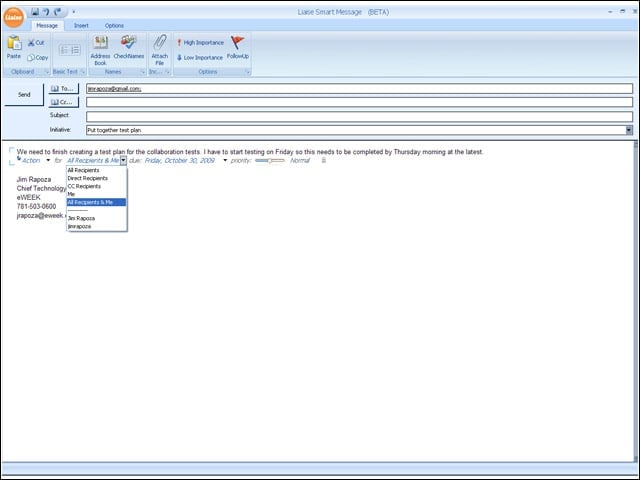
Task: Open the Action type dropdown arrow
Action: pyautogui.click(x=48, y=160)
